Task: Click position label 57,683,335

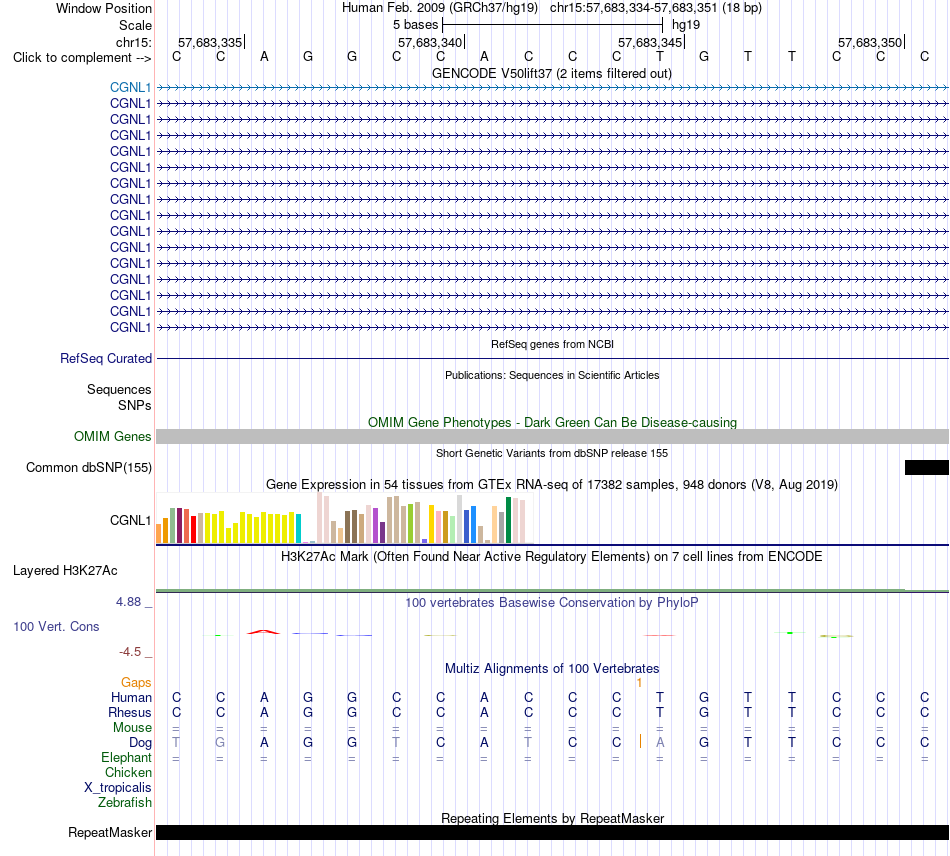Action: point(210,42)
